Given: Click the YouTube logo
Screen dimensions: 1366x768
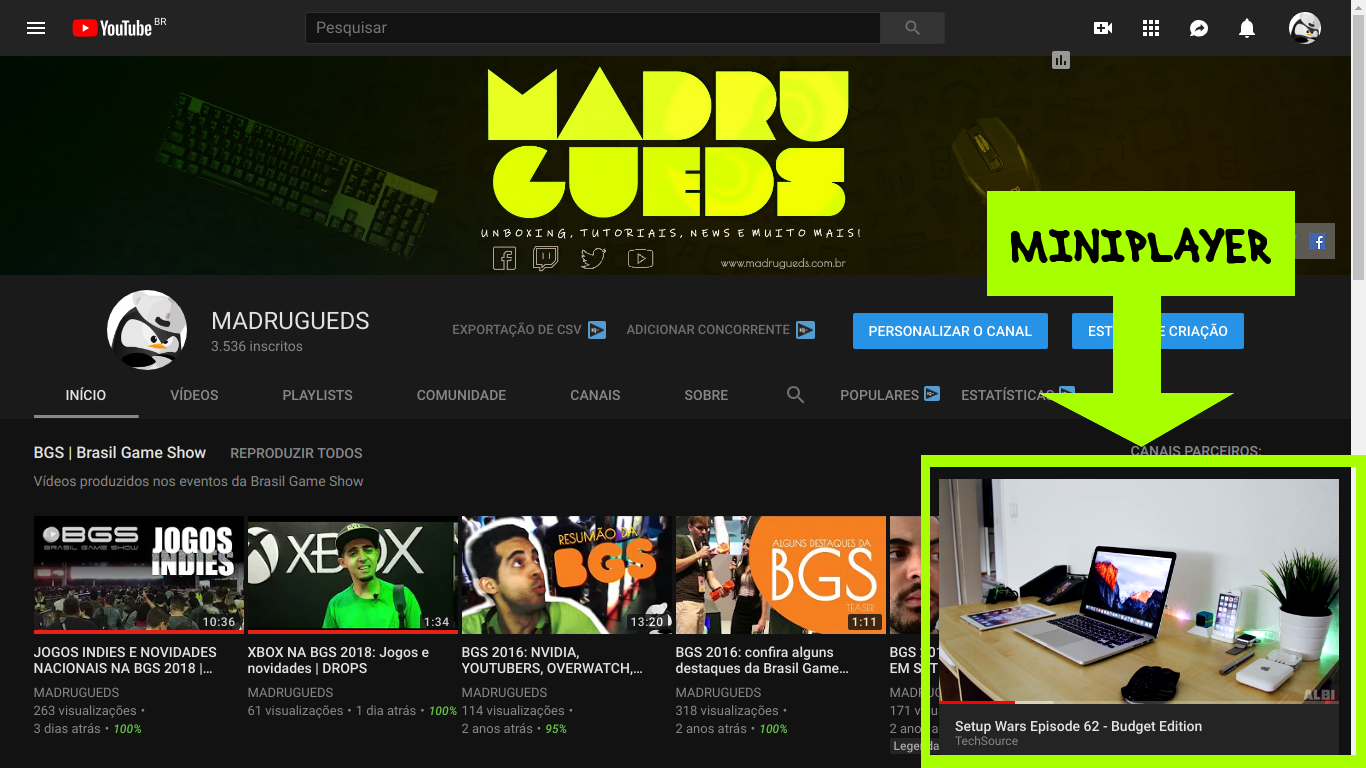Looking at the screenshot, I should pyautogui.click(x=110, y=27).
